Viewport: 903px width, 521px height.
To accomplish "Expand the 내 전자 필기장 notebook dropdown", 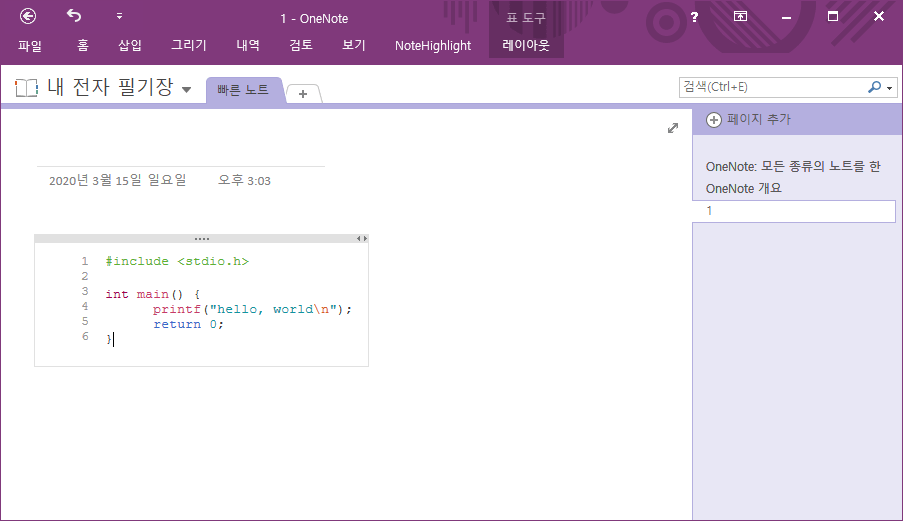I will coord(186,90).
